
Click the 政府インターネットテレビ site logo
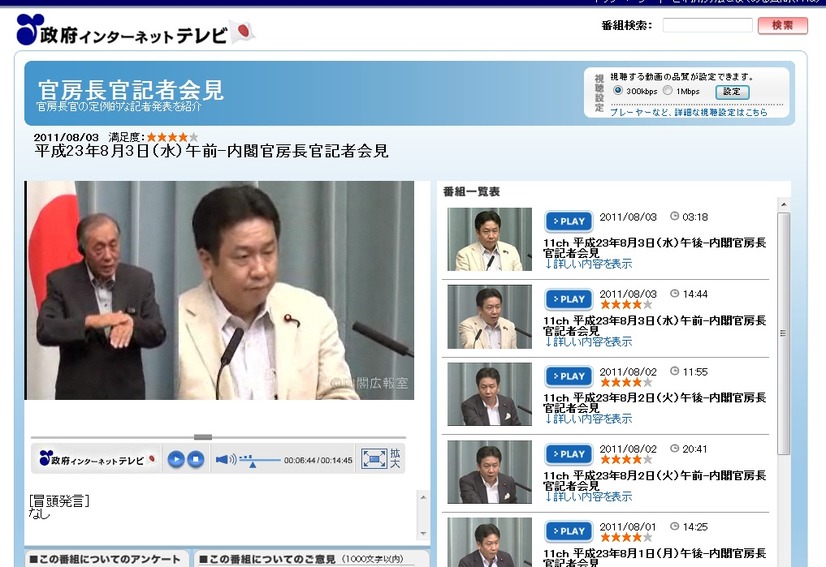tap(135, 31)
